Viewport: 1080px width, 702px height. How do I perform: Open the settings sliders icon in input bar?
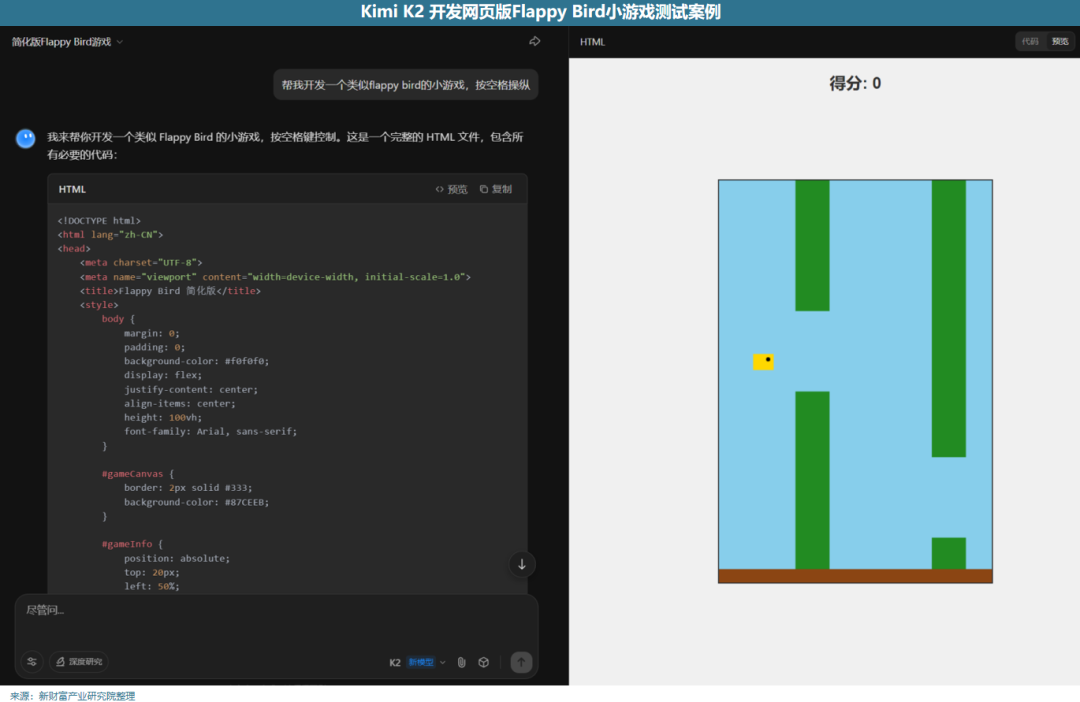click(32, 661)
